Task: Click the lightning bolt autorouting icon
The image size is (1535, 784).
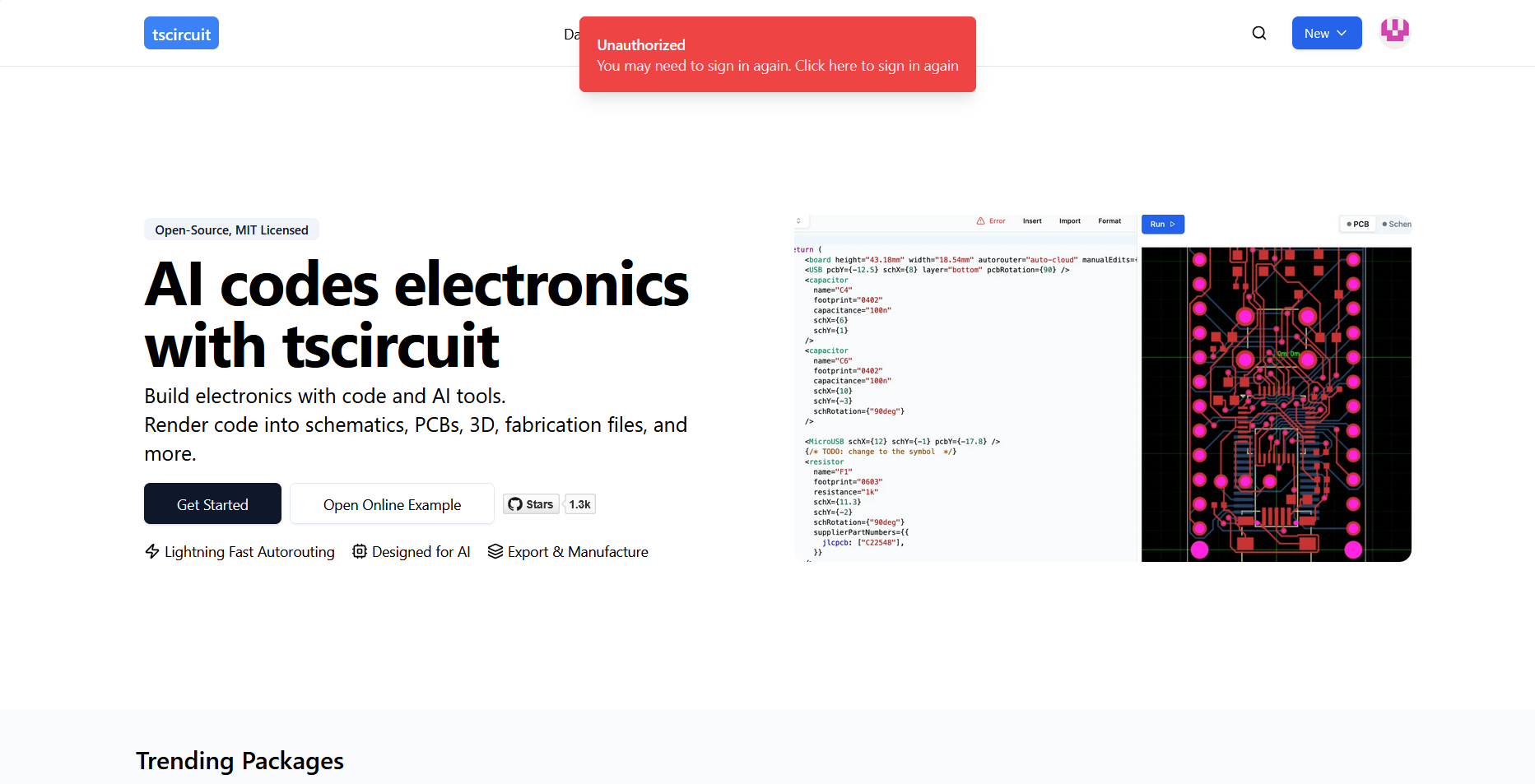Action: [x=152, y=551]
